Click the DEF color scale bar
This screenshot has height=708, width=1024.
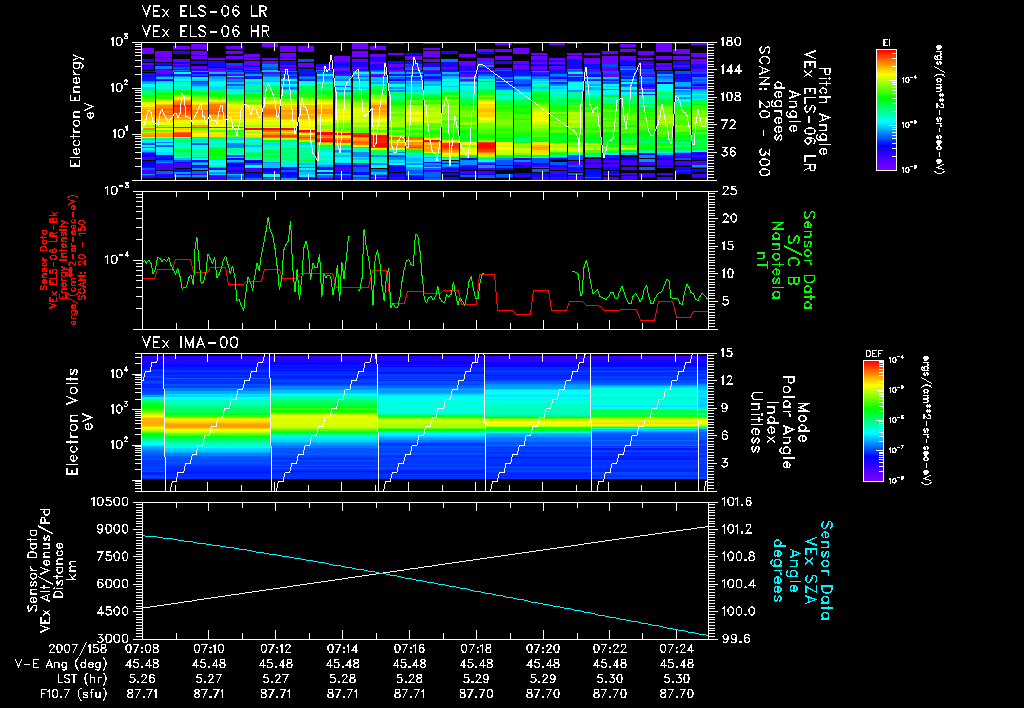coord(874,421)
